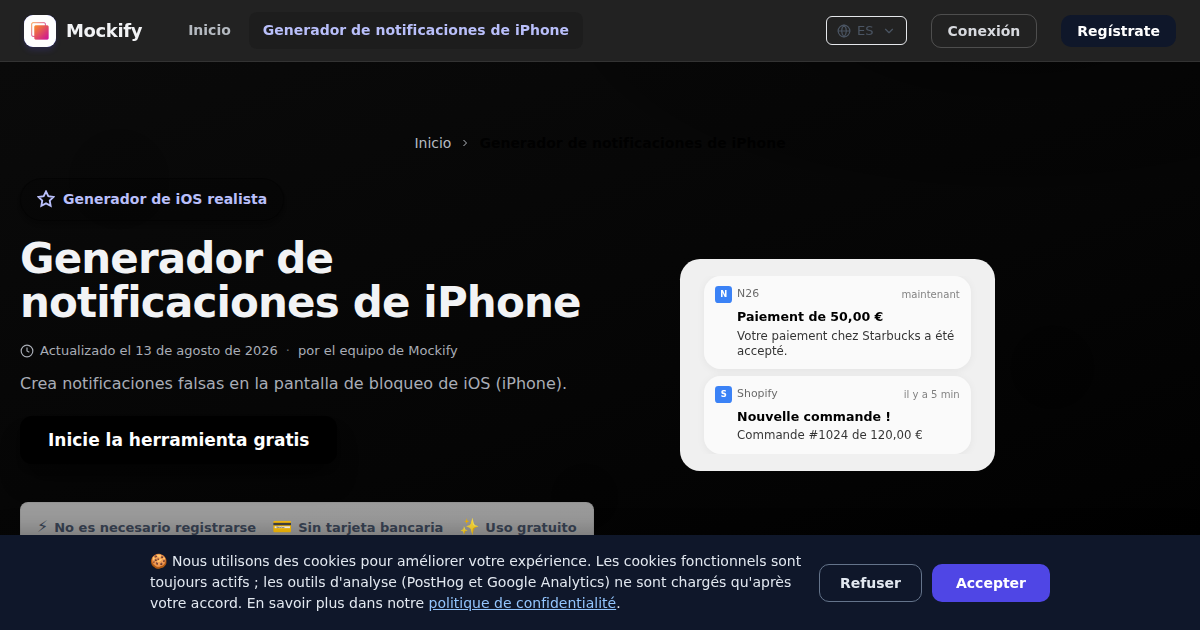
Task: Open Generador de notificaciones de iPhone tab
Action: point(416,30)
